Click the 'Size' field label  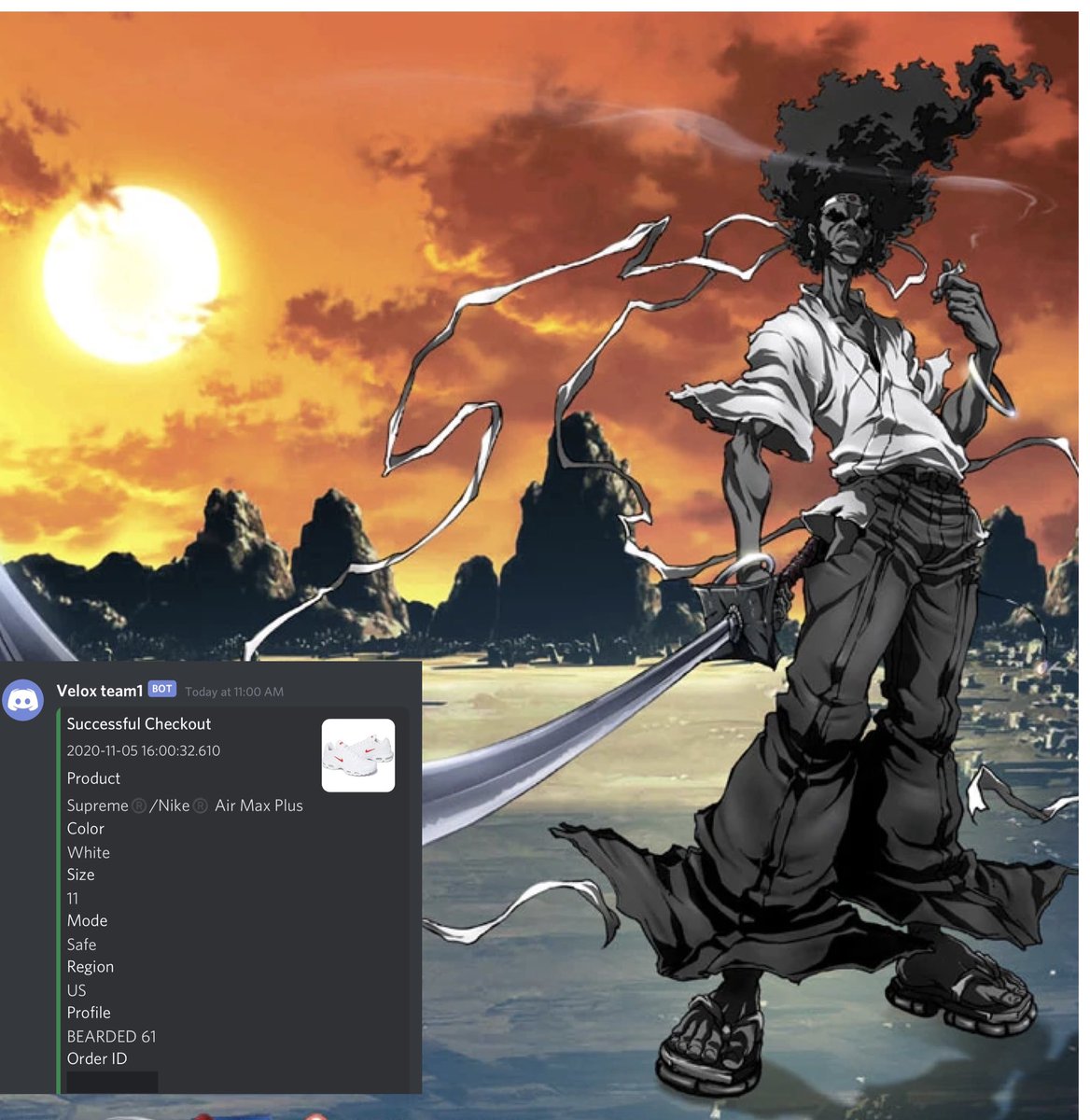80,875
